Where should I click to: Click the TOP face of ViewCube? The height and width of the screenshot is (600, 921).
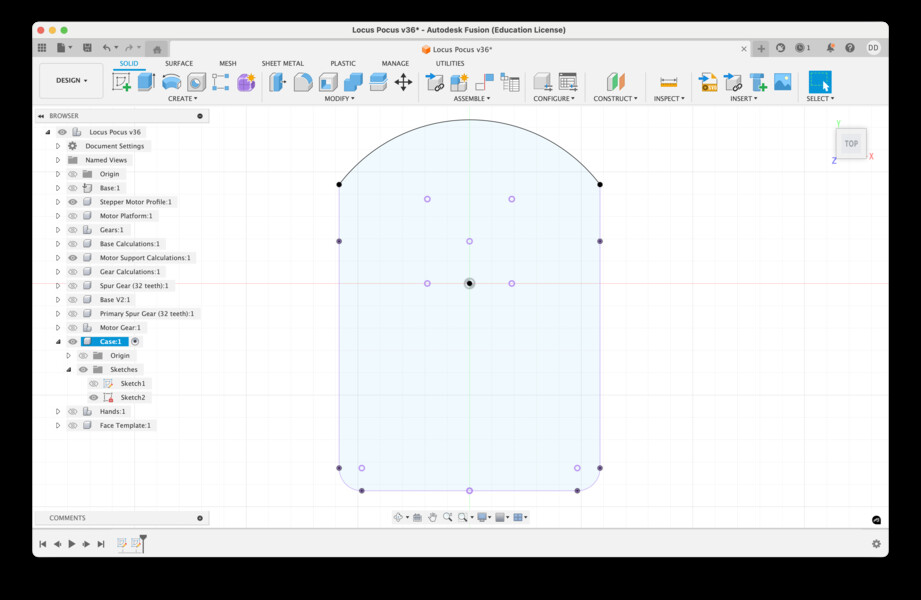(x=851, y=143)
